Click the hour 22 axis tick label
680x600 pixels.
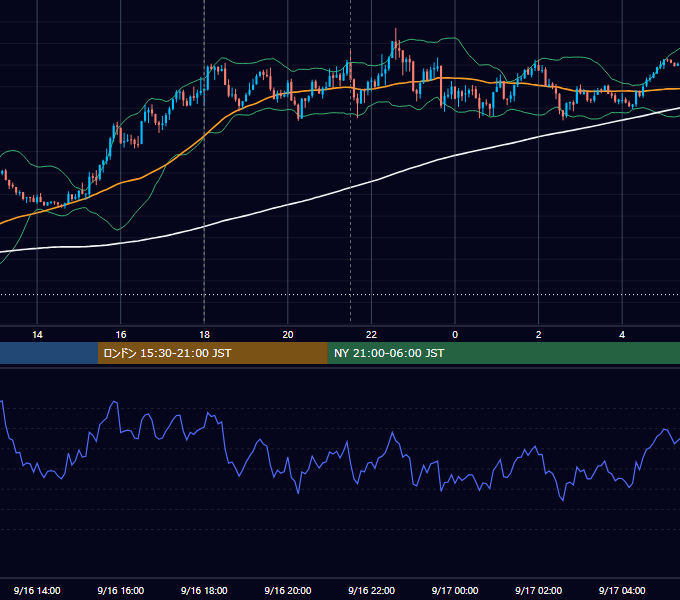coord(372,335)
